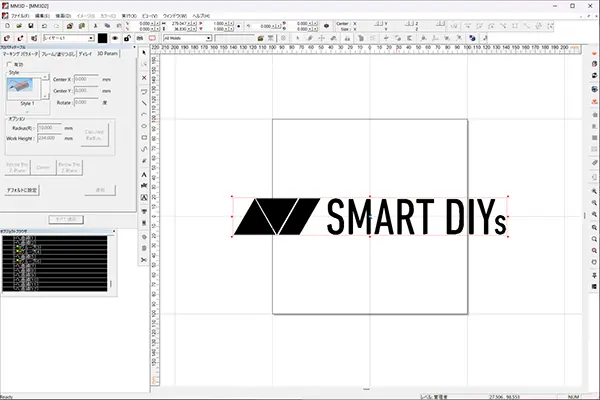Open the All Models dropdown

209,38
